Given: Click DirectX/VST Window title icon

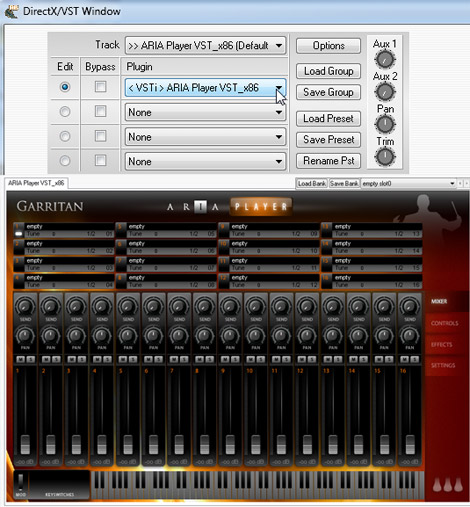Looking at the screenshot, I should (11, 11).
